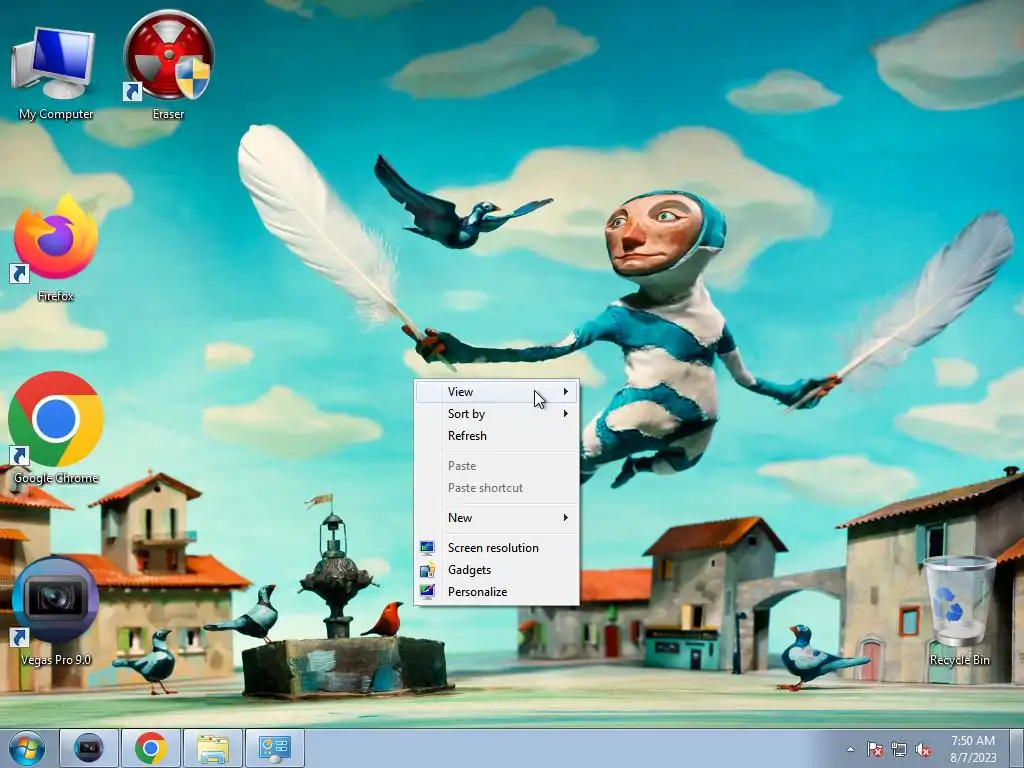This screenshot has width=1024, height=768.
Task: Open Sort by in the context menu
Action: 496,414
